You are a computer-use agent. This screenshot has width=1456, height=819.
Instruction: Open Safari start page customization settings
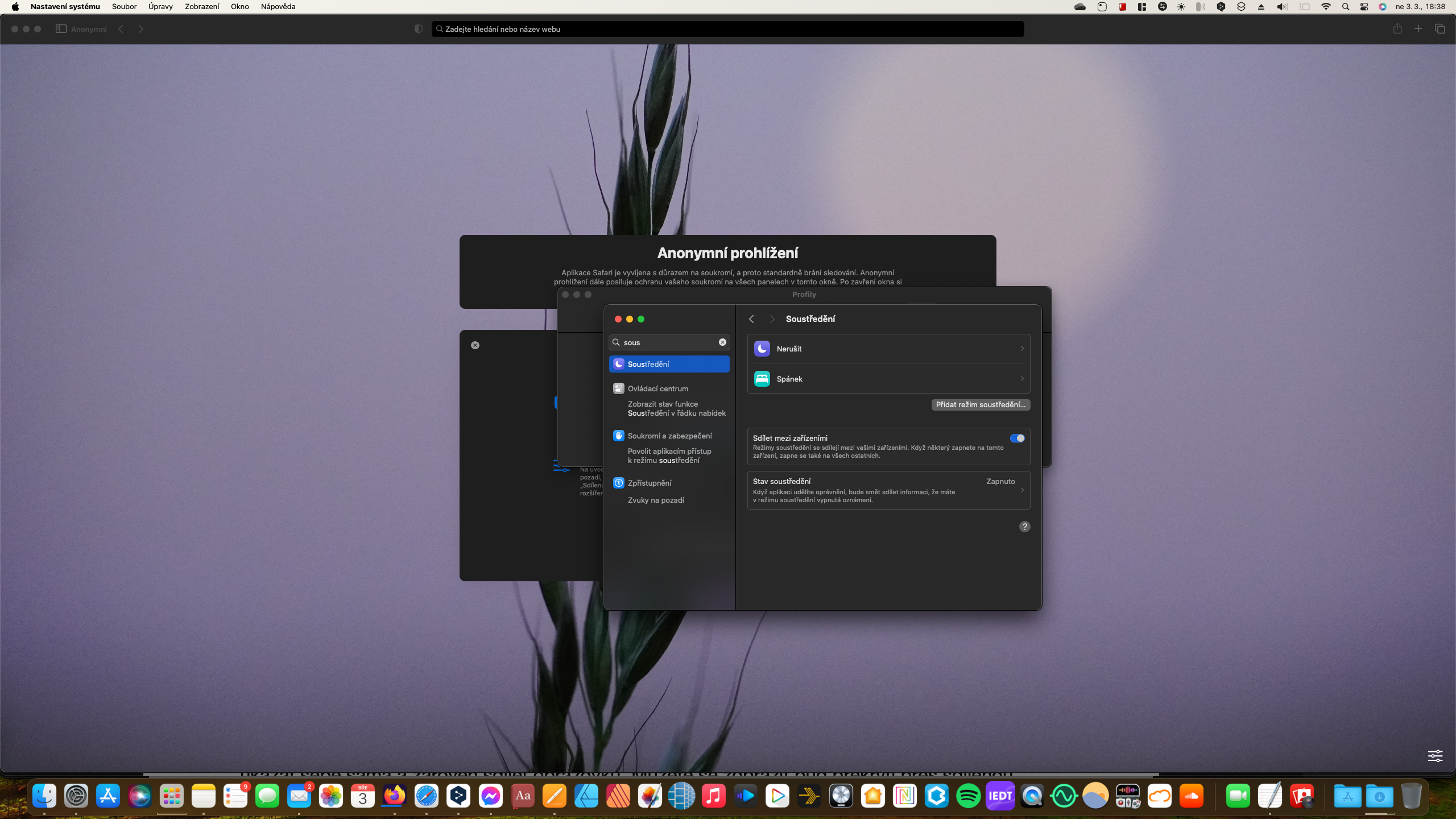(x=1435, y=755)
